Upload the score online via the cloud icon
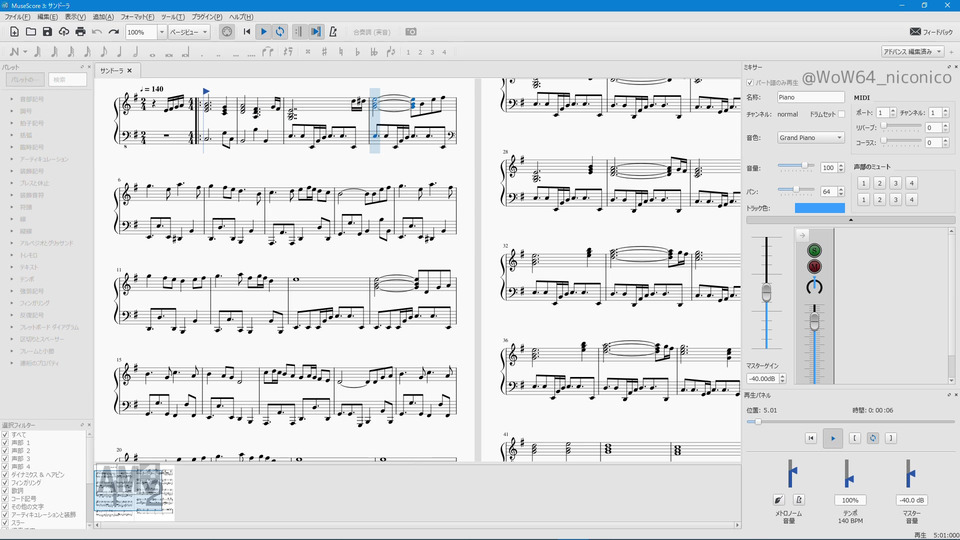Image resolution: width=960 pixels, height=540 pixels. coord(64,32)
